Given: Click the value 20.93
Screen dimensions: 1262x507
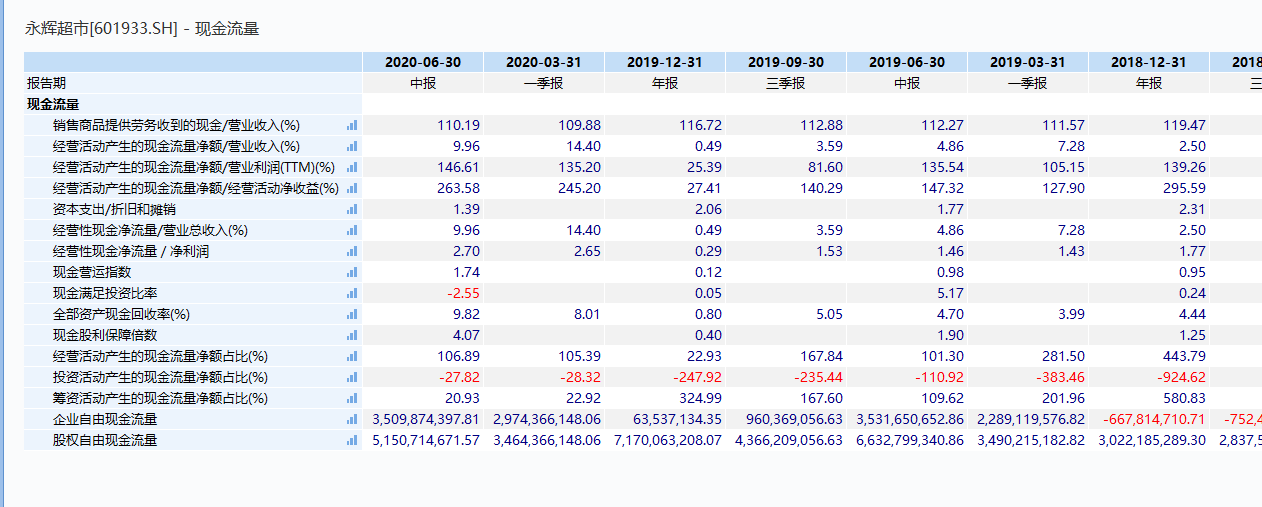Looking at the screenshot, I should 463,398.
